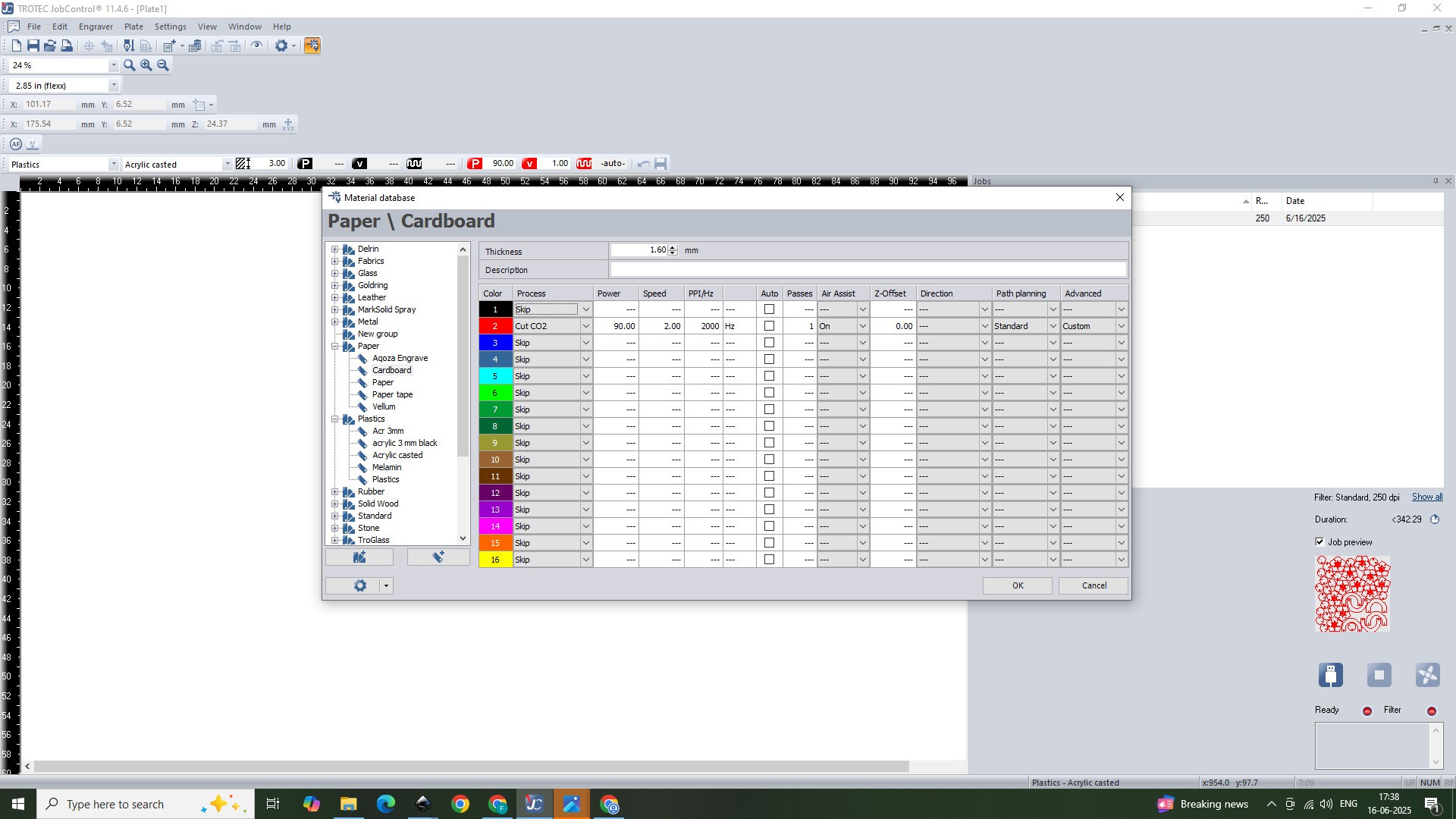Open the Air Assist dropdown showing On

(x=862, y=326)
